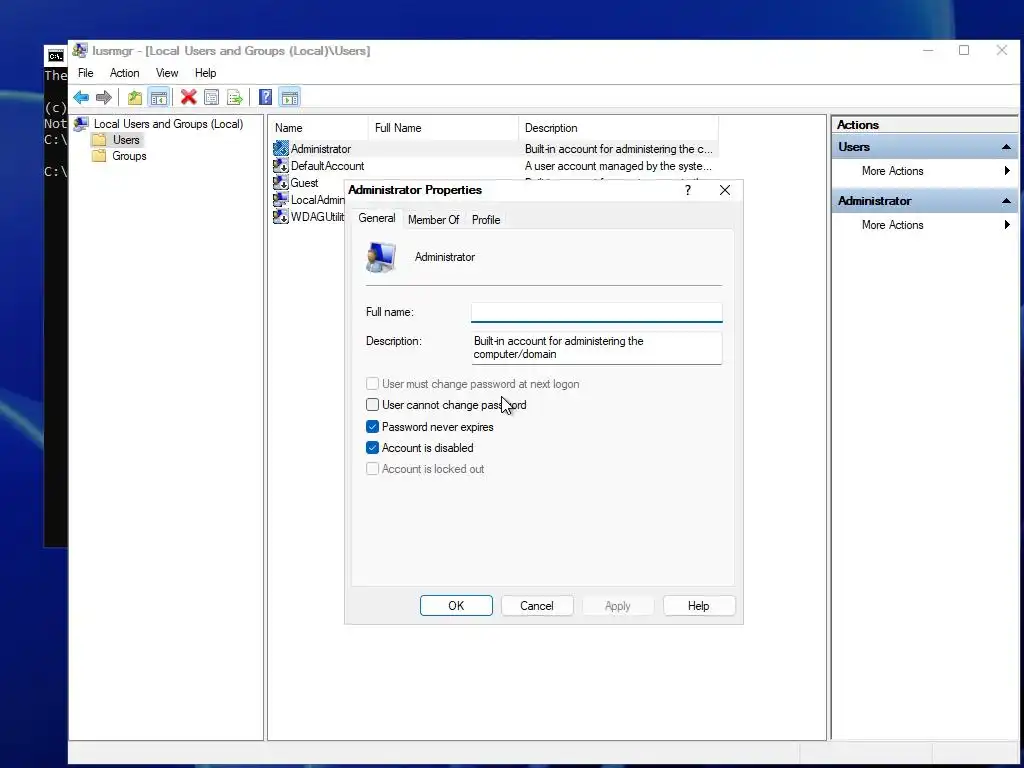This screenshot has width=1024, height=768.
Task: Open the File menu
Action: (x=86, y=72)
